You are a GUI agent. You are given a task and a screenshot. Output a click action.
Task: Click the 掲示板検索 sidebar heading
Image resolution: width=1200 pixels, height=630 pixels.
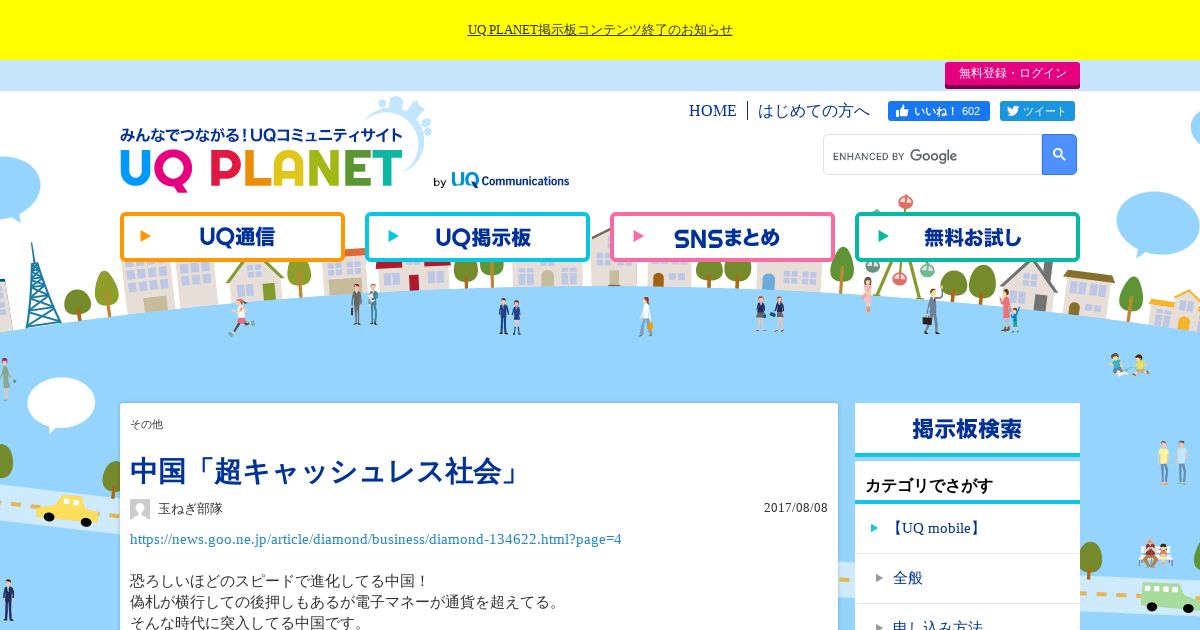pyautogui.click(x=967, y=429)
